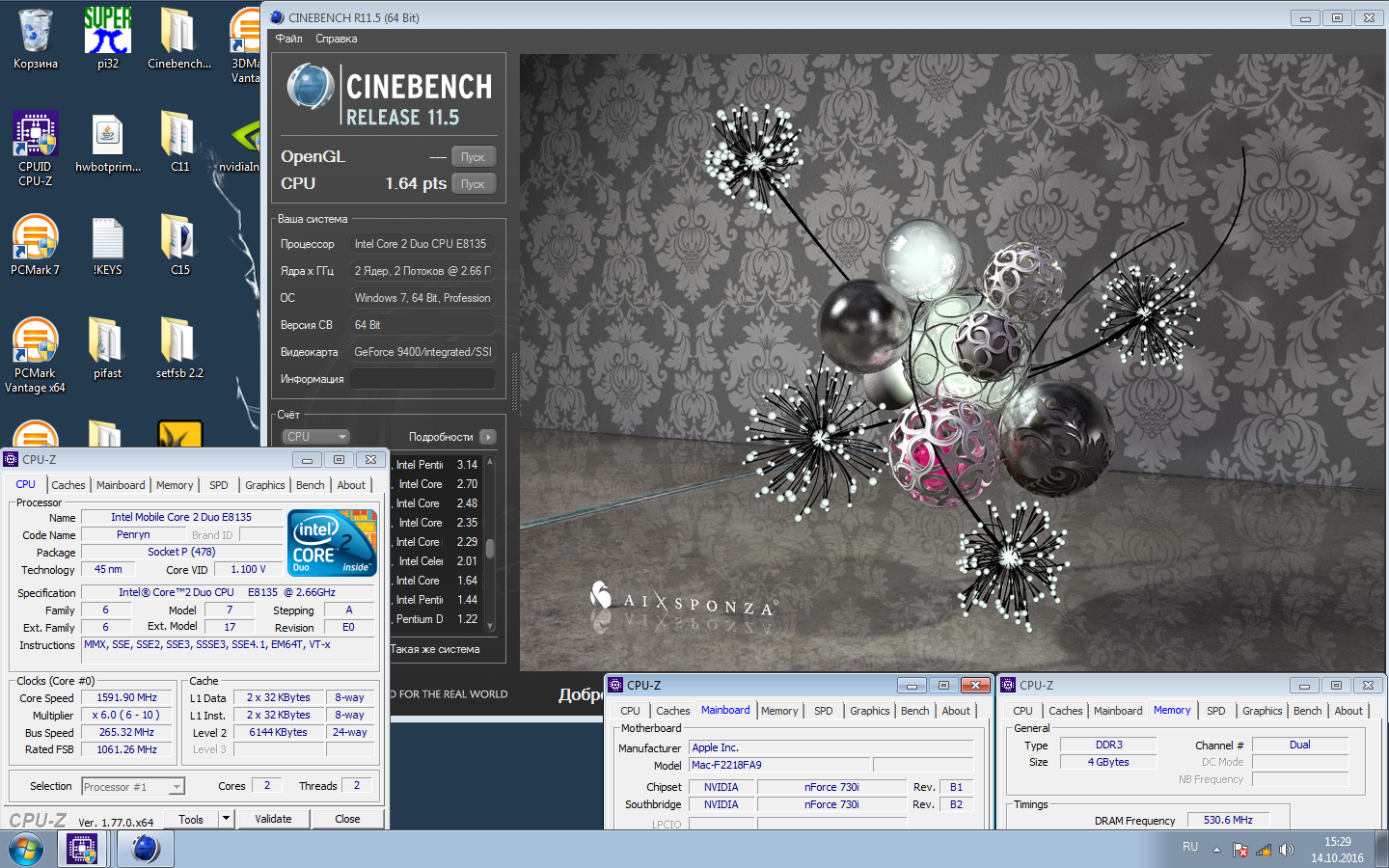Open the C15 archive icon

(x=179, y=245)
